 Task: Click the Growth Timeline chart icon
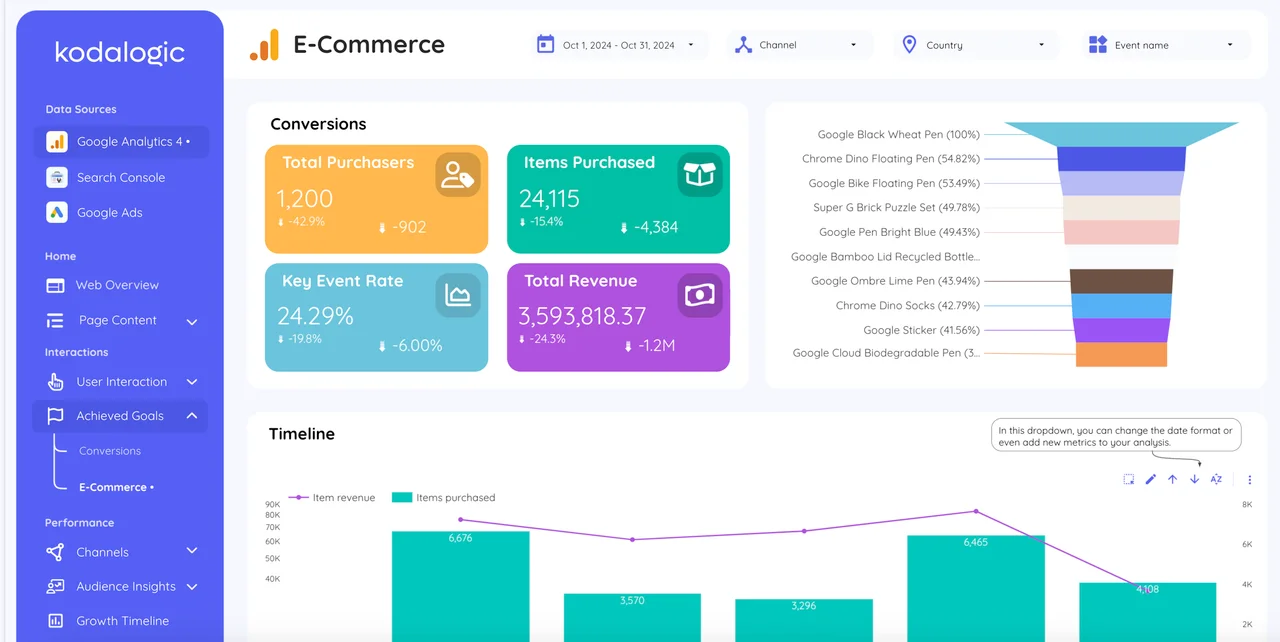[56, 621]
